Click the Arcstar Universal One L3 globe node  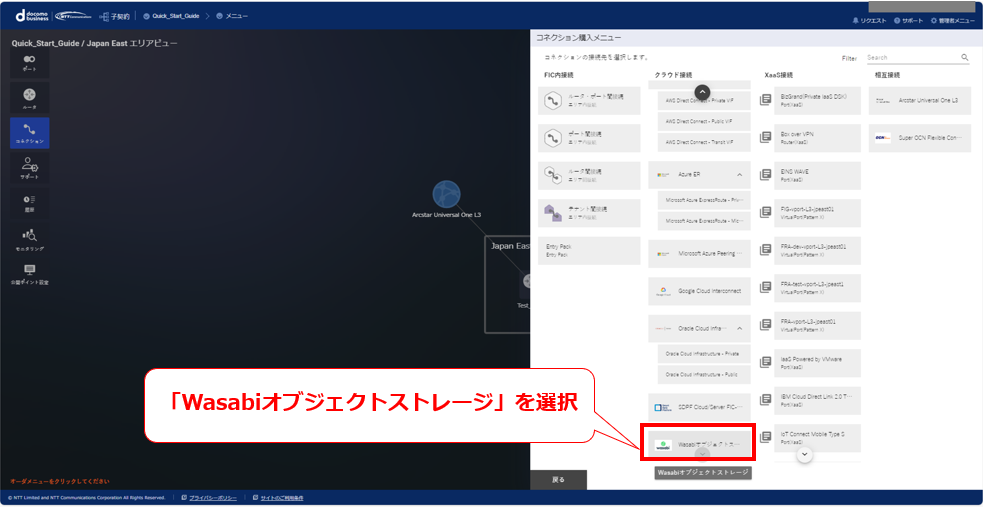click(x=446, y=195)
